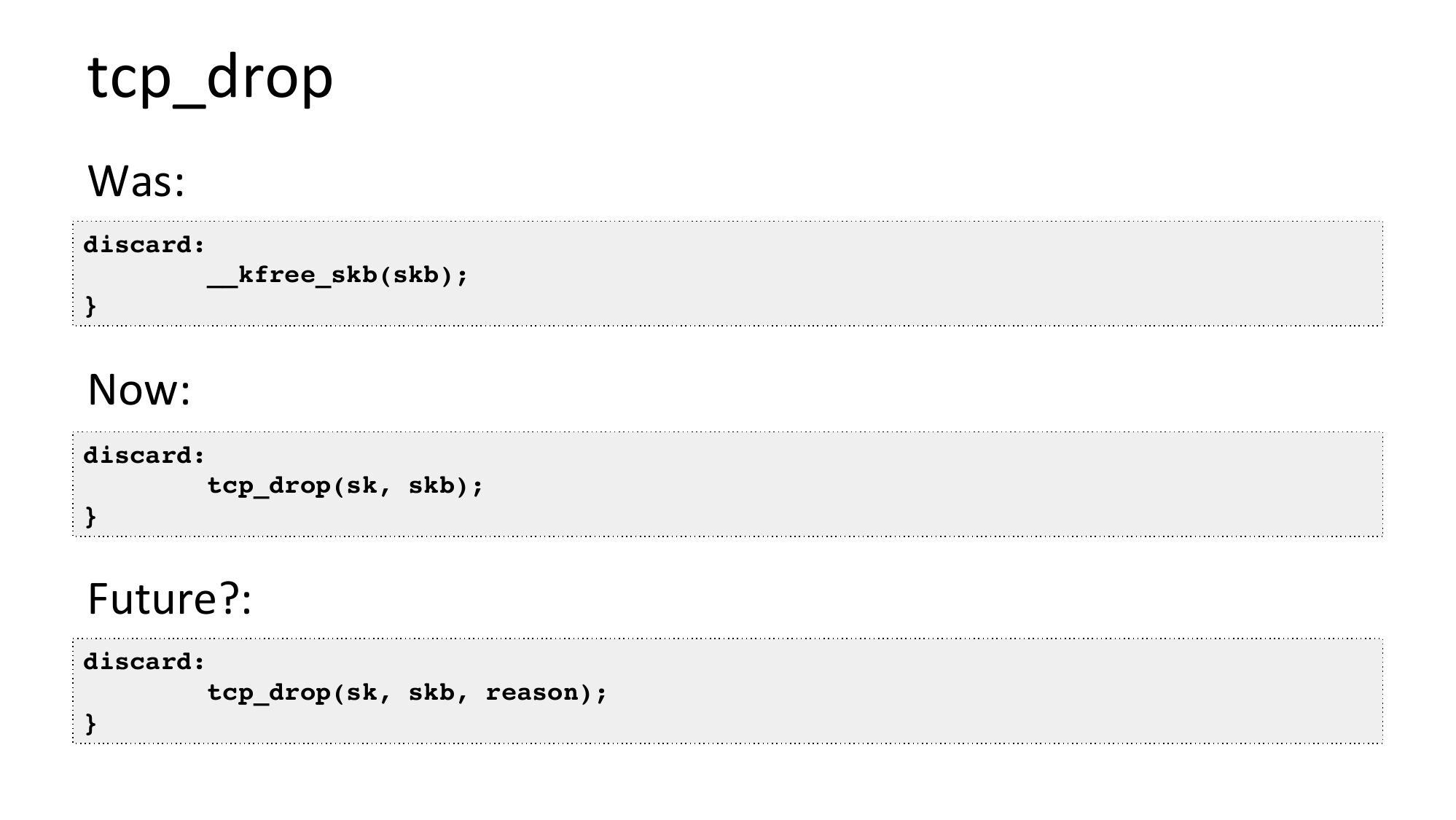Viewport: 1456px width, 820px height.
Task: Click the "sk" argument in the Future block
Action: [362, 692]
